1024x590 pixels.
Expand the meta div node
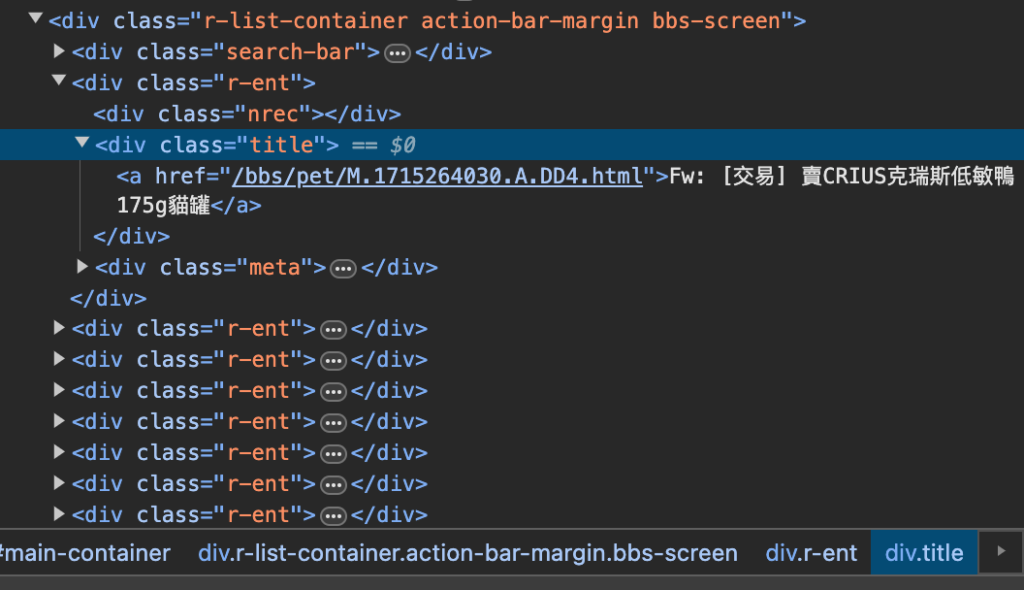click(82, 266)
